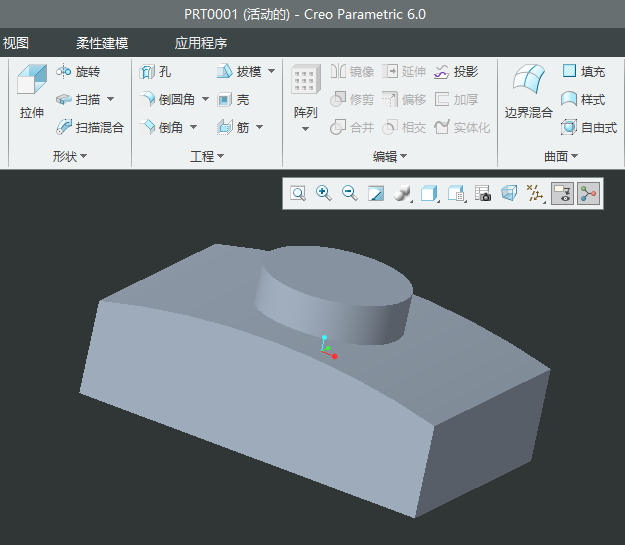
Task: Click the Offset (偏移) tool
Action: click(x=404, y=99)
